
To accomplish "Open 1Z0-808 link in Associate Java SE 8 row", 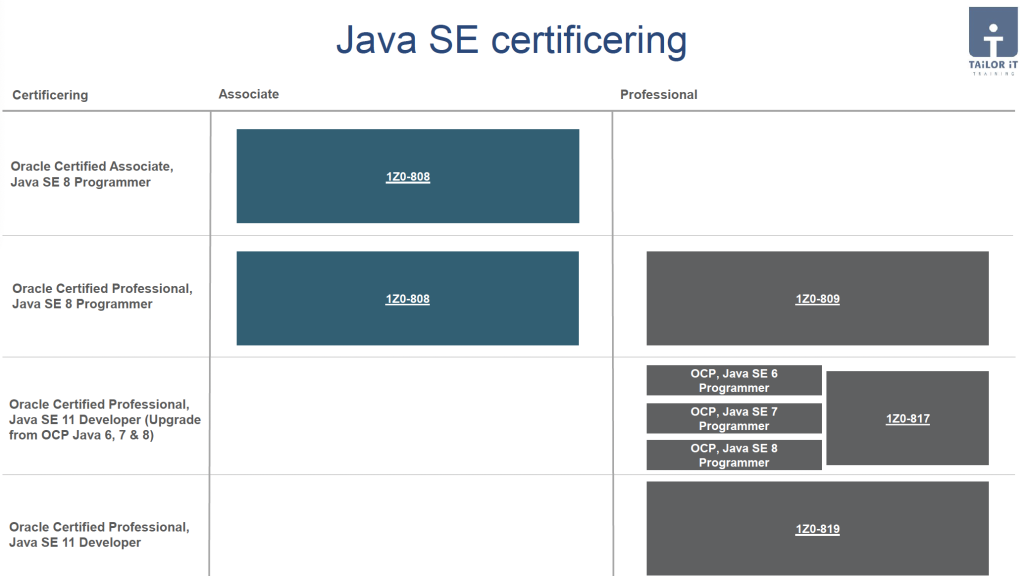I will [408, 176].
